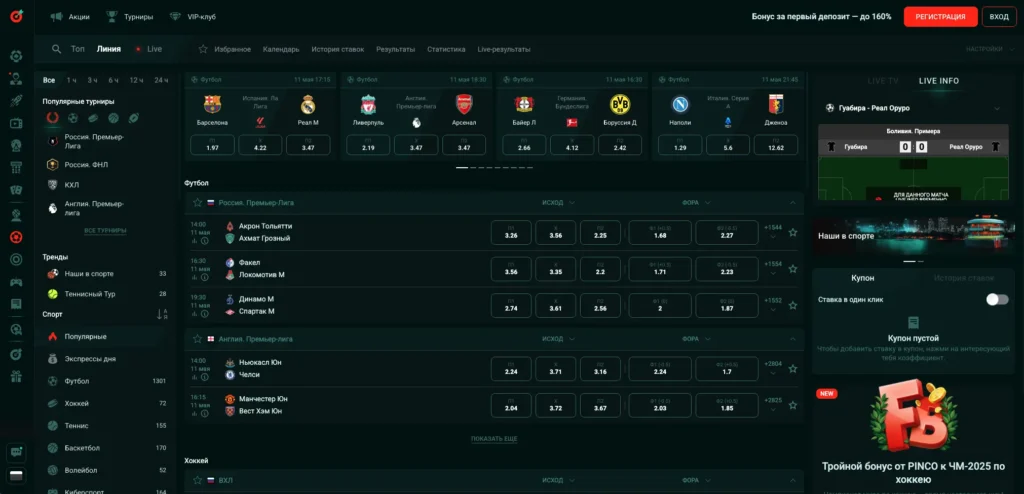1024x494 pixels.
Task: Open the История ставок tab in the coupon panel
Action: click(962, 278)
